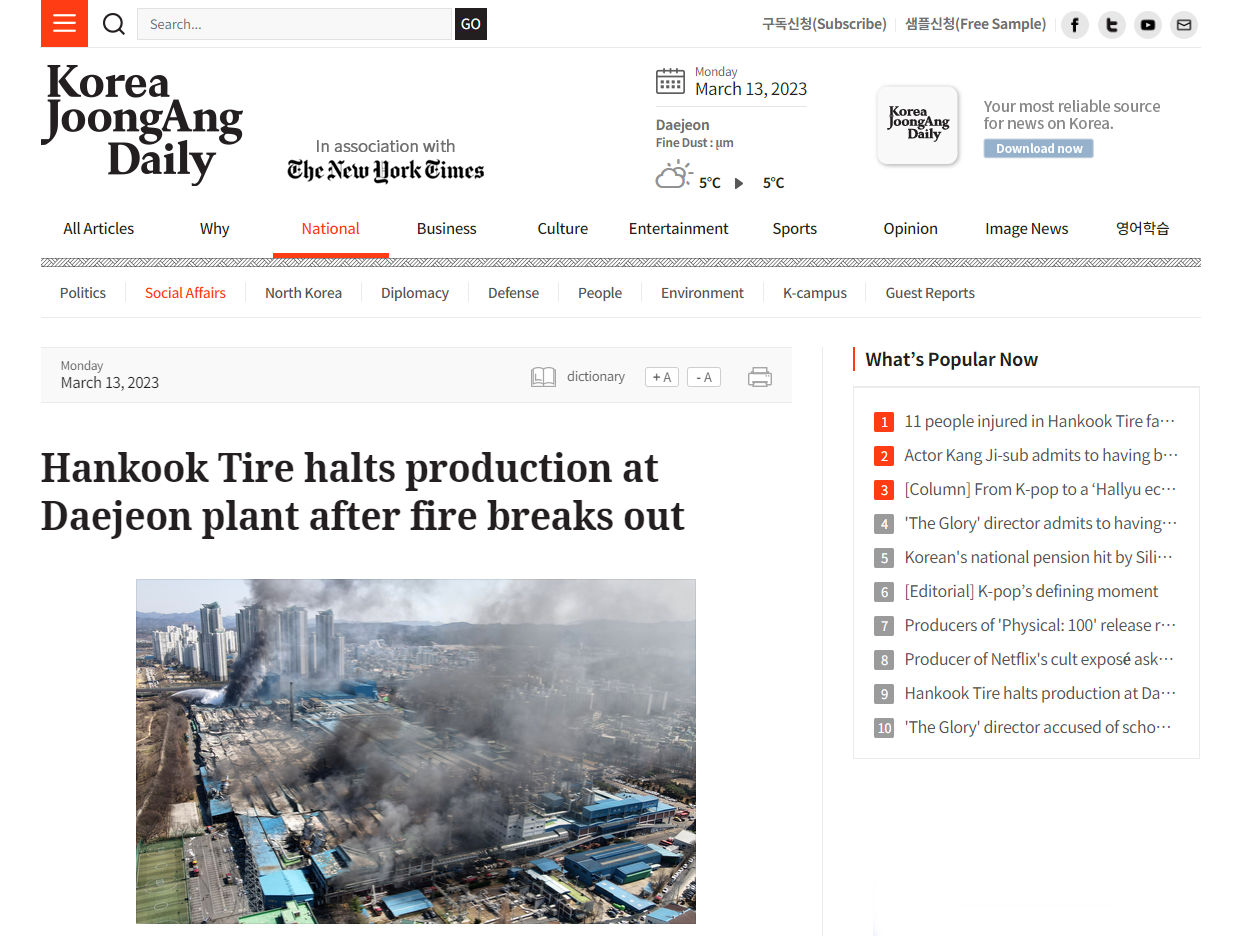Go home via Korea JoongAng Daily logo
The height and width of the screenshot is (936, 1245).
click(x=142, y=123)
